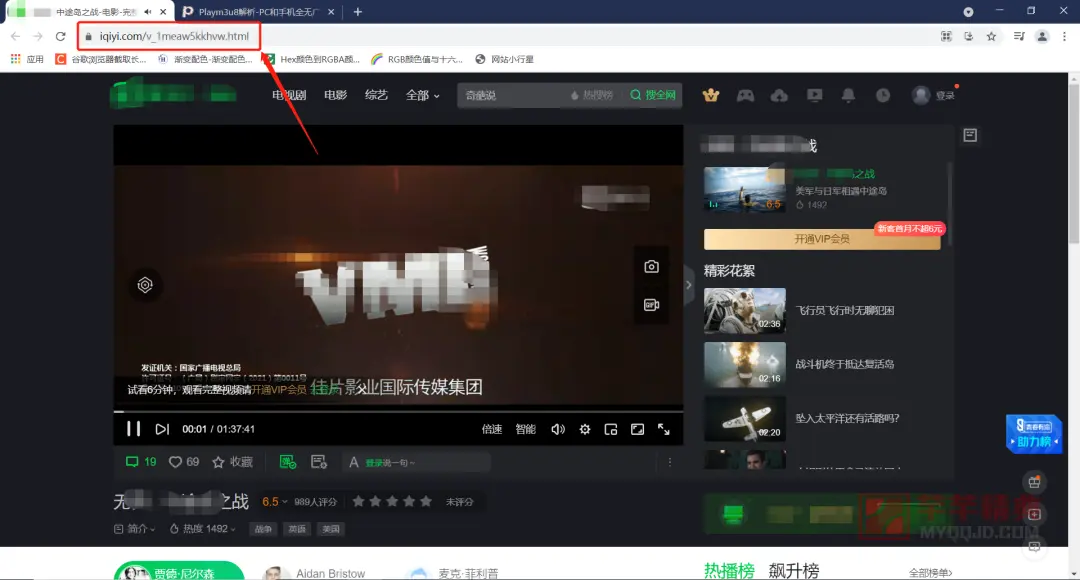Click the 开通VIP会员 gold button
This screenshot has height=580, width=1080.
822,238
